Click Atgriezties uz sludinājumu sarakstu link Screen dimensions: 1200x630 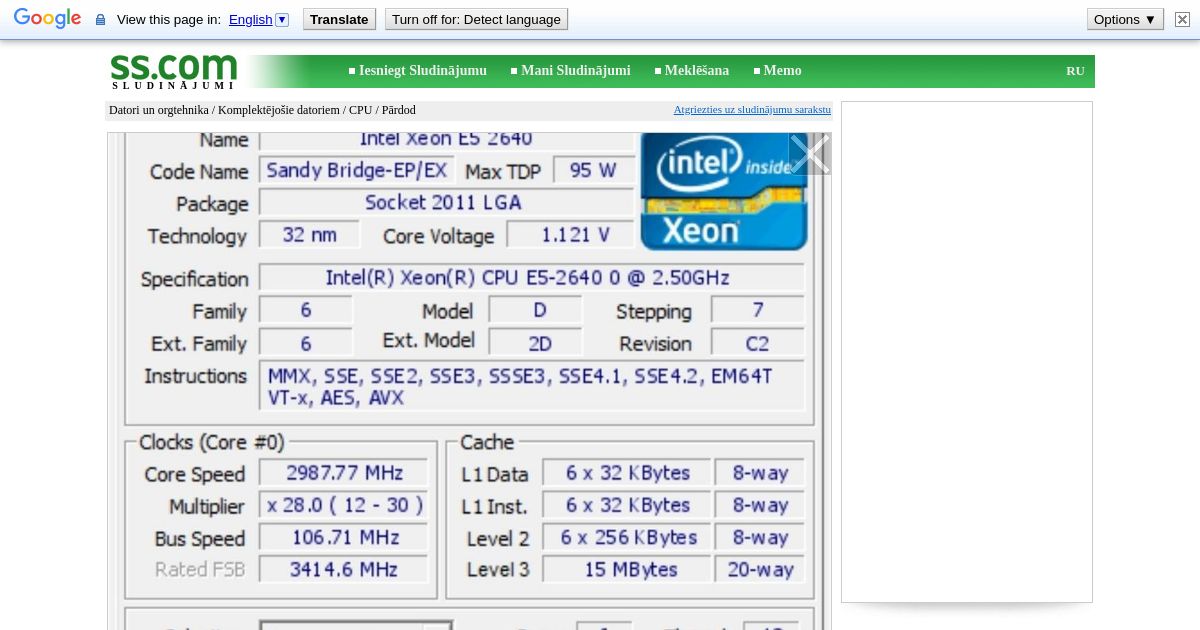coord(752,110)
